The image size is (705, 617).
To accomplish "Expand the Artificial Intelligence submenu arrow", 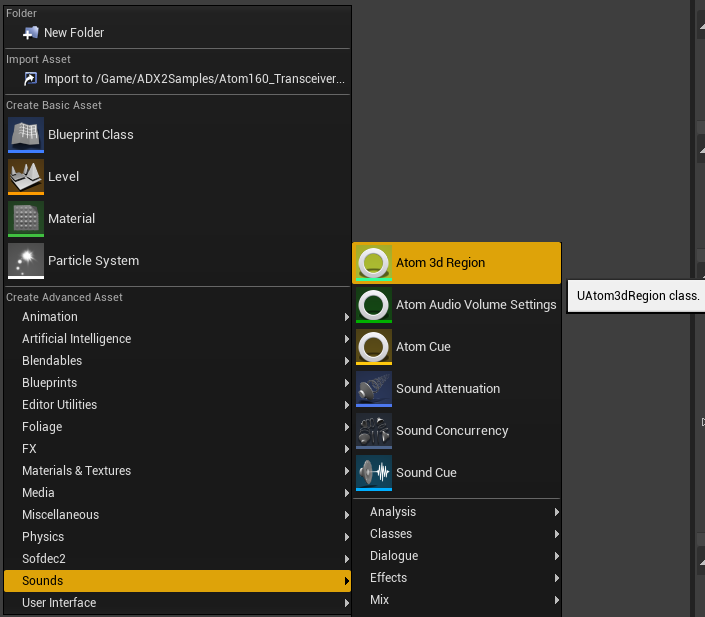I will 347,339.
